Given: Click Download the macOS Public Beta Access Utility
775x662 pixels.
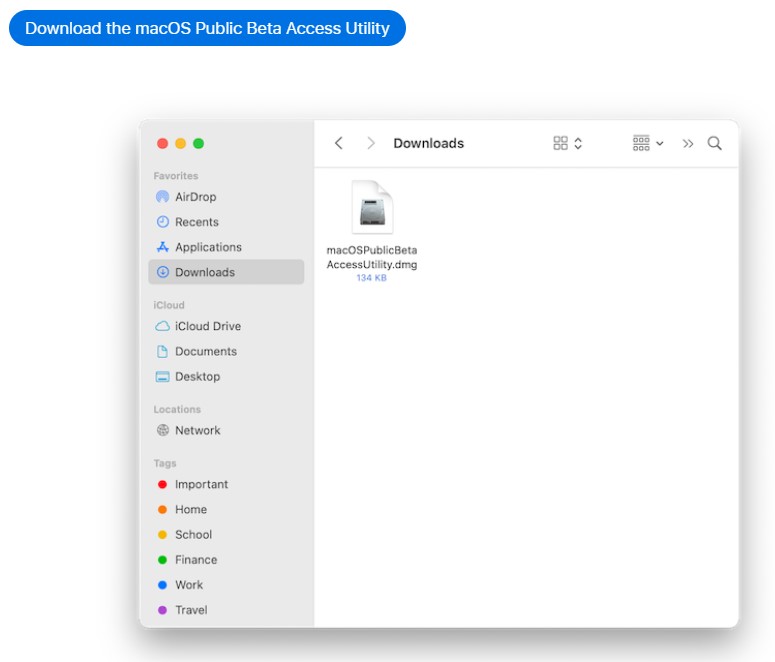Looking at the screenshot, I should coord(207,28).
